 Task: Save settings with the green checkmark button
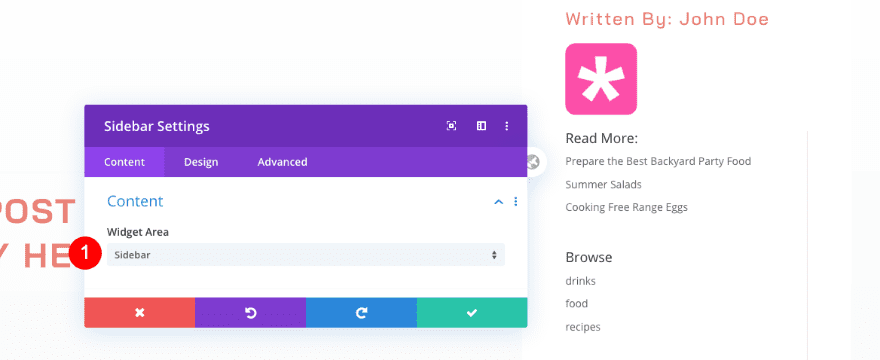tap(472, 313)
